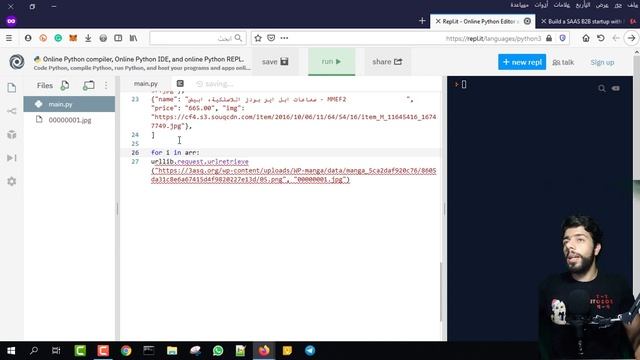Open the packages cube icon
This screenshot has width=640, height=360.
pyautogui.click(x=12, y=134)
